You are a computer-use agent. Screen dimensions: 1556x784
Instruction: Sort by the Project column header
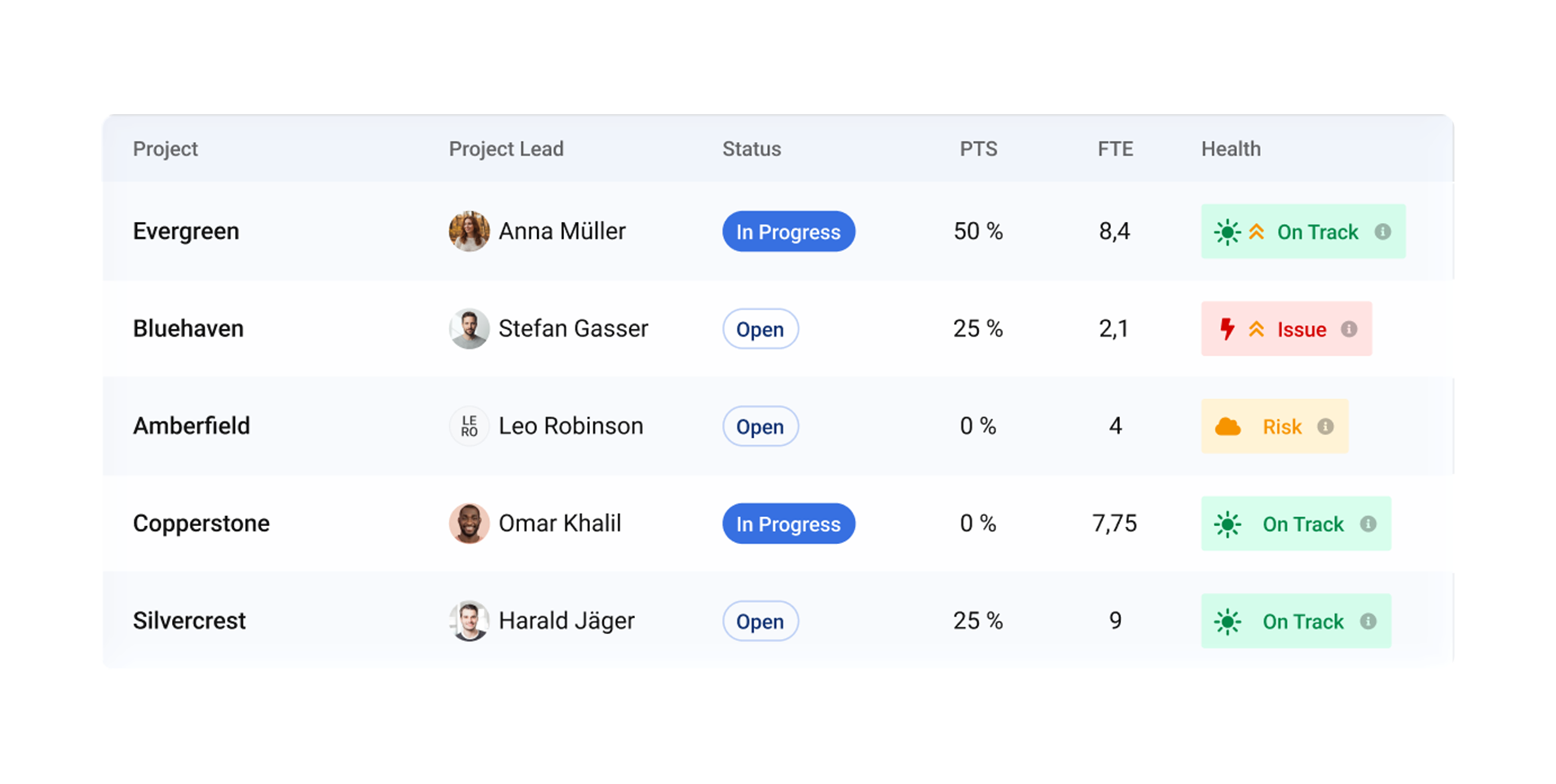click(165, 149)
